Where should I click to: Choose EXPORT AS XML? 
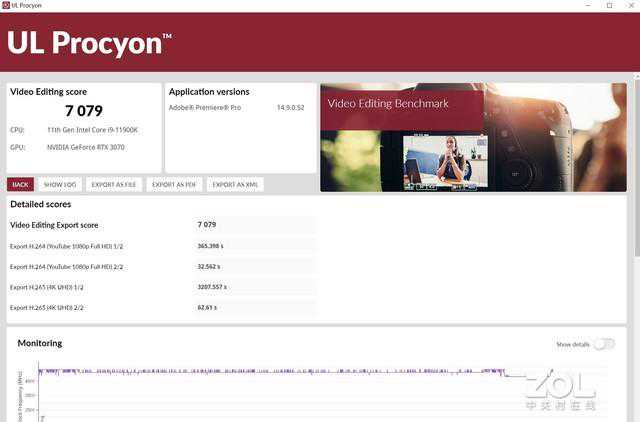[x=236, y=184]
